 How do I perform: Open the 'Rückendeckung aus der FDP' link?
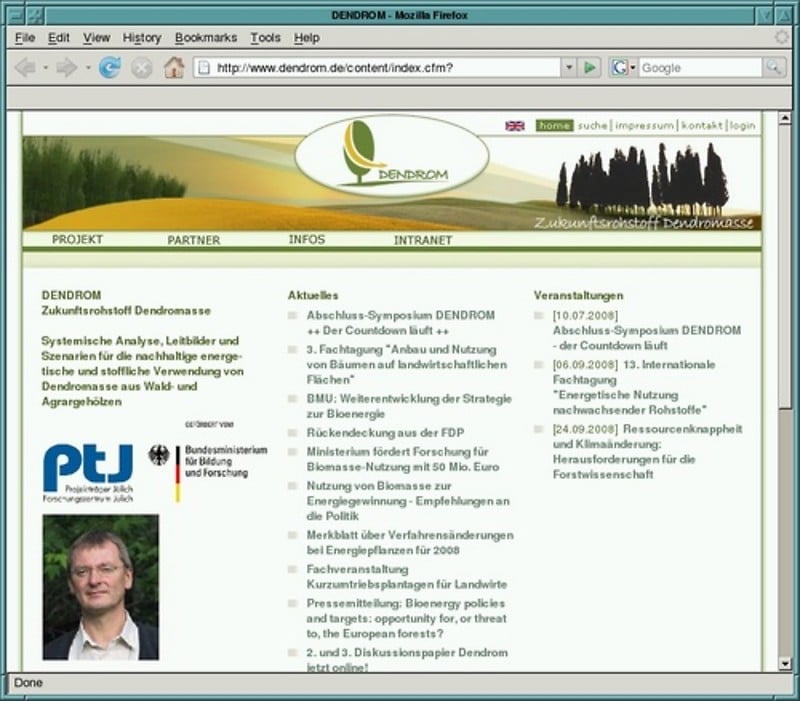(x=385, y=433)
